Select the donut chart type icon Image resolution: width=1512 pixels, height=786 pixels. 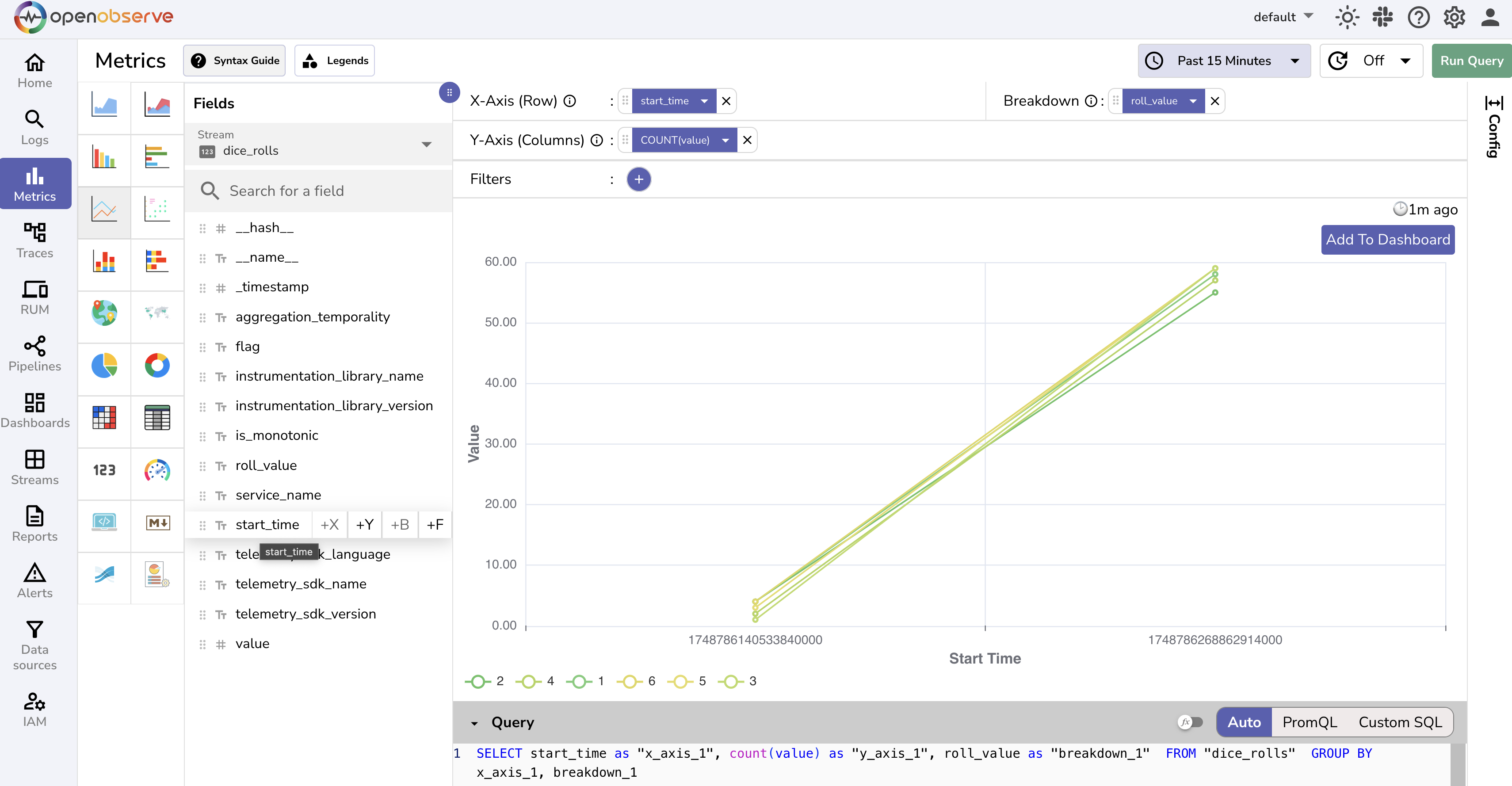[157, 365]
